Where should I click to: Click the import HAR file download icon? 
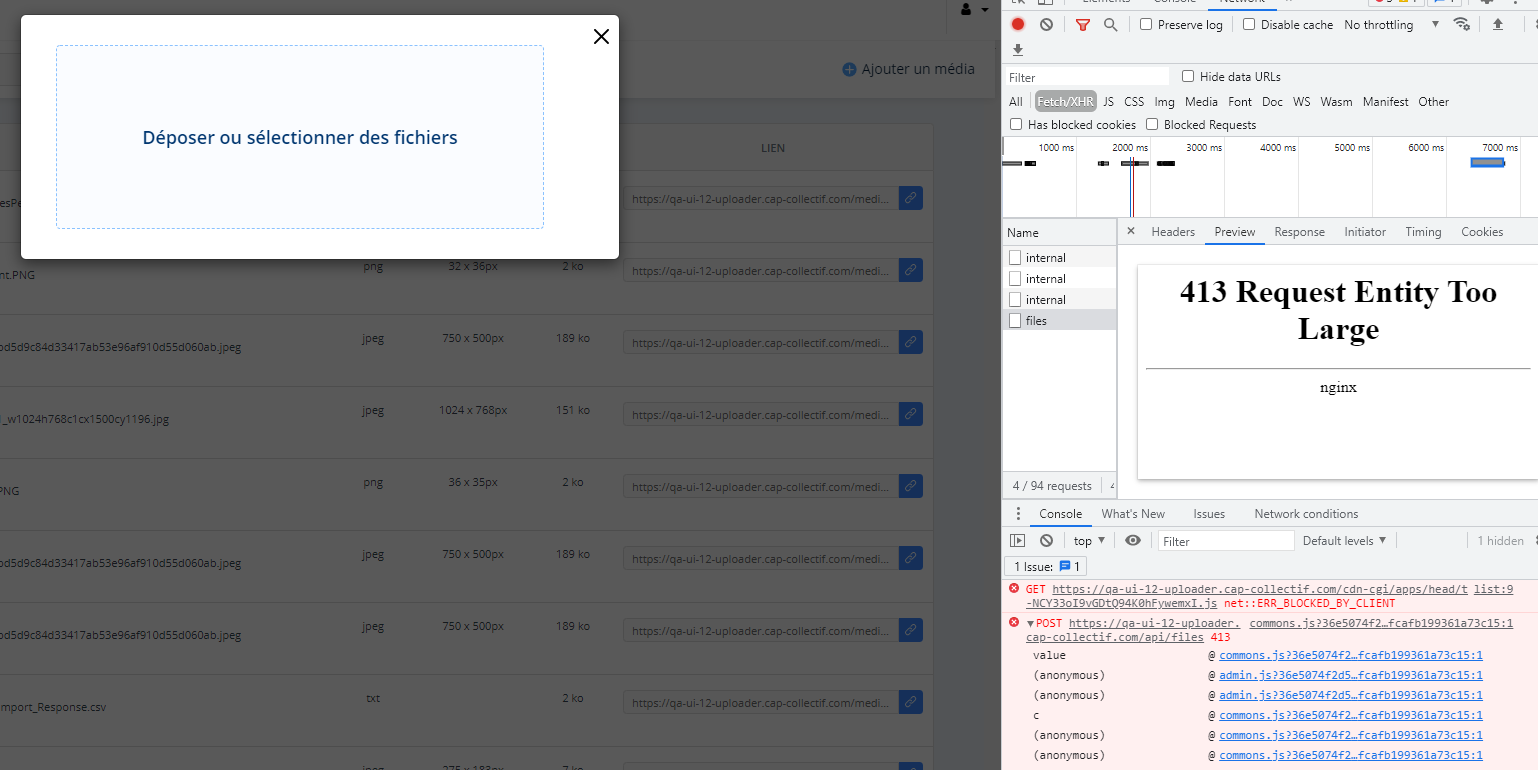[x=1018, y=50]
